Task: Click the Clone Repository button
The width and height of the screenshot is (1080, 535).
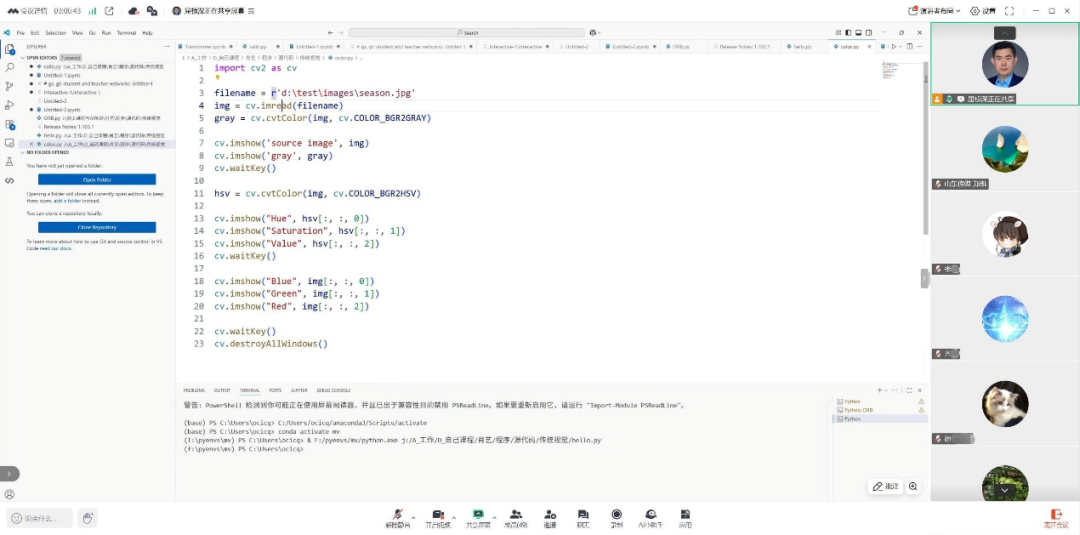Action: pyautogui.click(x=97, y=227)
